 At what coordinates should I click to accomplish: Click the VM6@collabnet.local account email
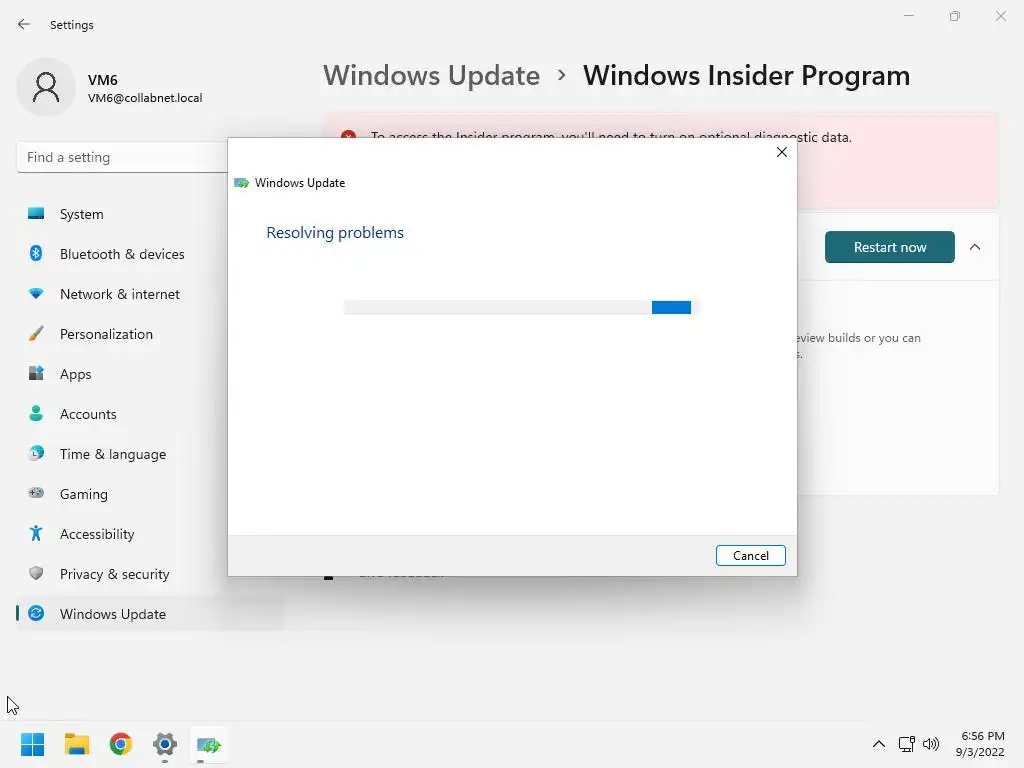pos(145,98)
